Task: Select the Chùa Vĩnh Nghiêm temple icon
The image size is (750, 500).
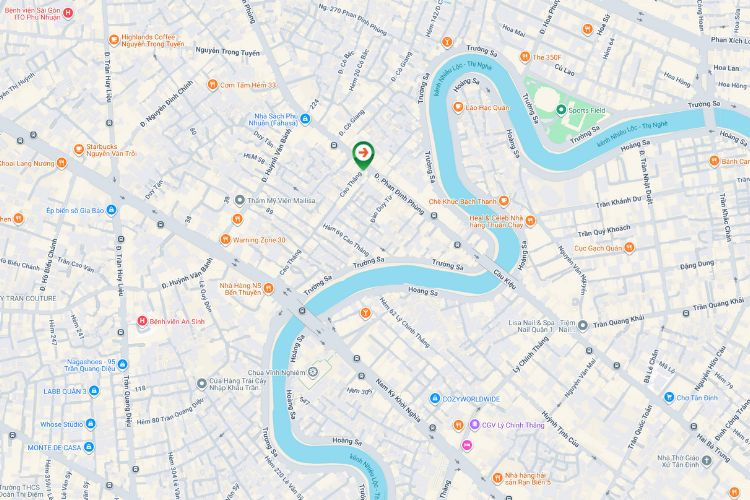Action: (313, 372)
